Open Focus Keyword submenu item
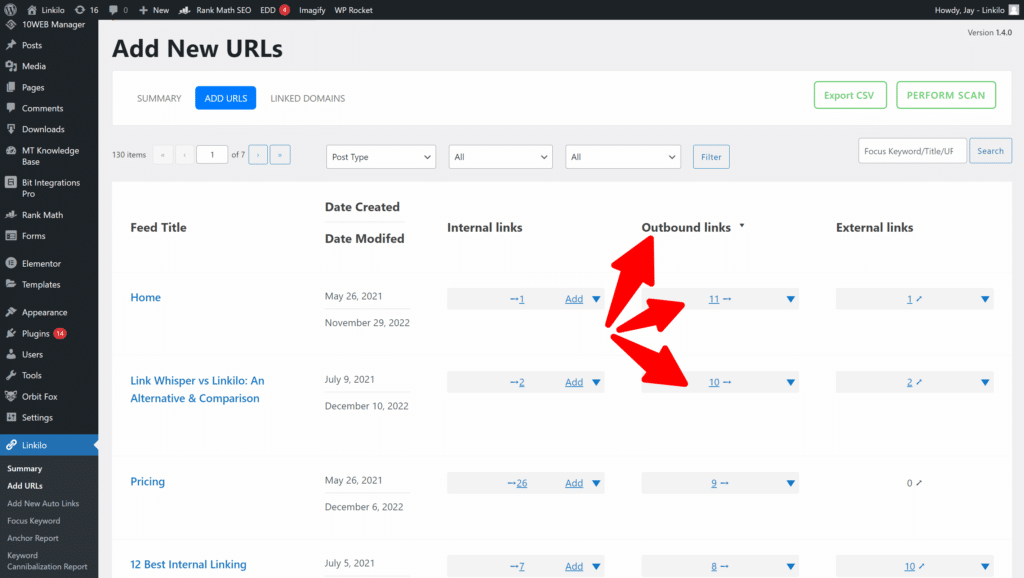 tap(33, 521)
